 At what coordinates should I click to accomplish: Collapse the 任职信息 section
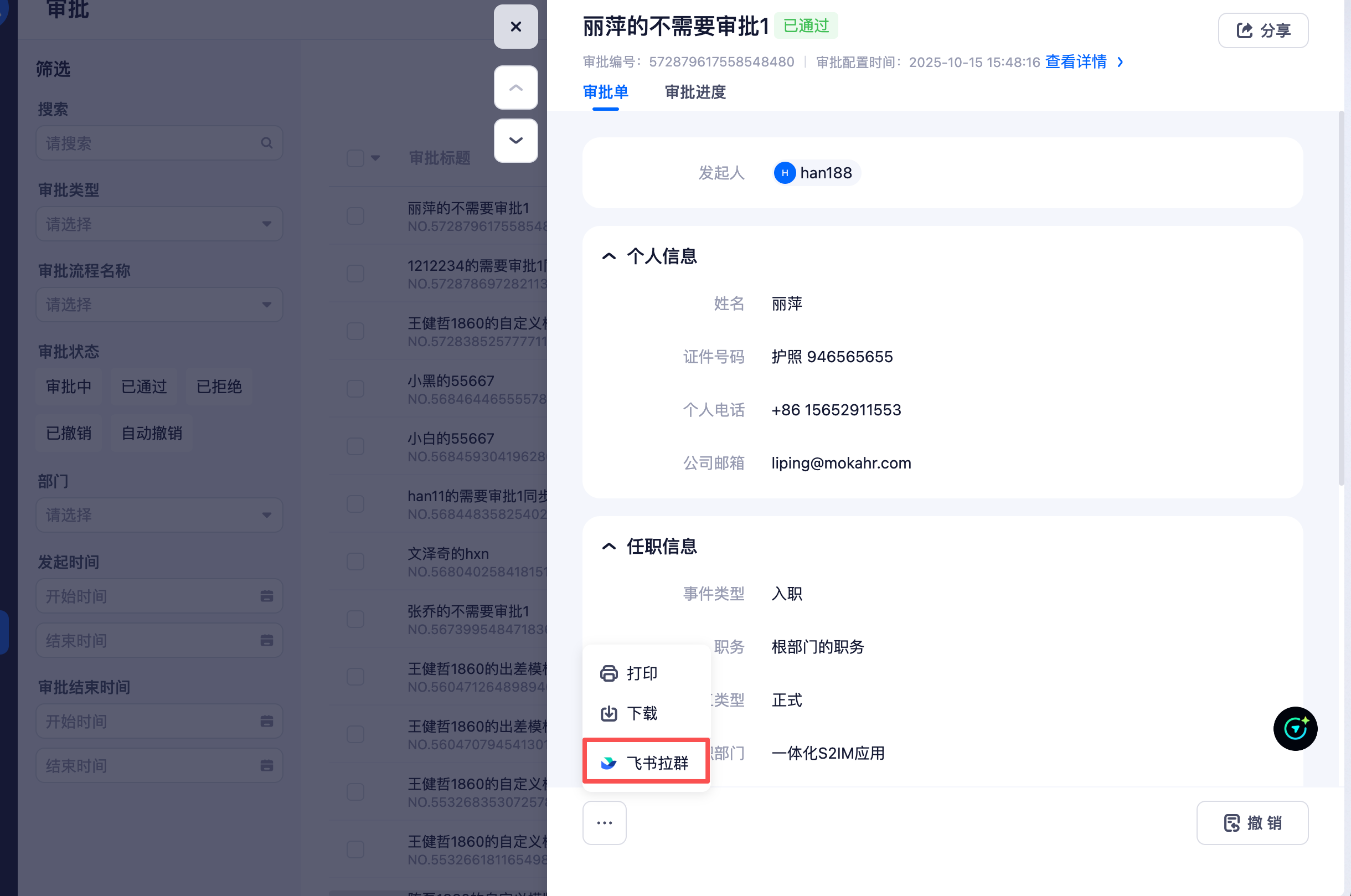(609, 547)
